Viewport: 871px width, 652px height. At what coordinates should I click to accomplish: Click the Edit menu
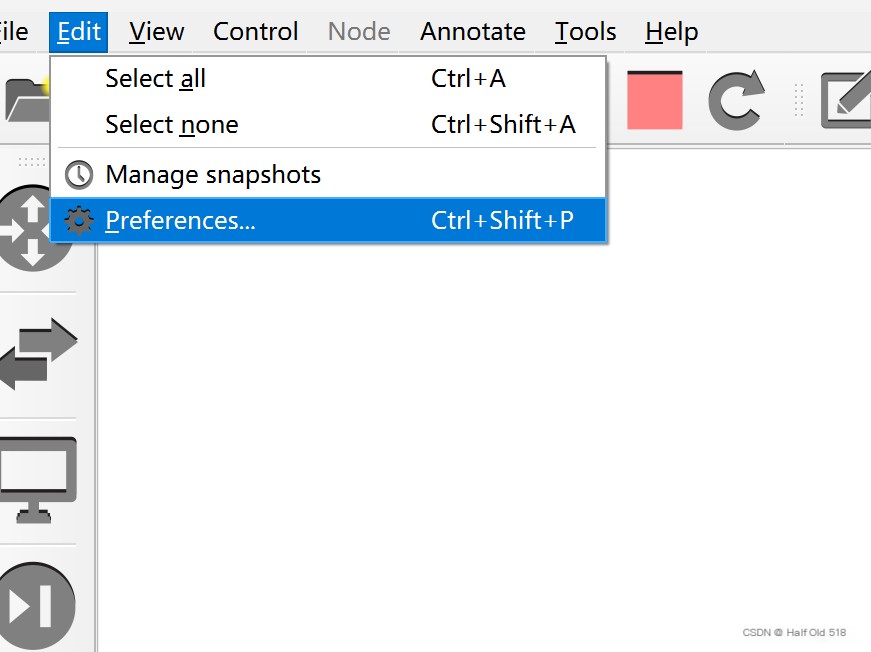tap(78, 32)
